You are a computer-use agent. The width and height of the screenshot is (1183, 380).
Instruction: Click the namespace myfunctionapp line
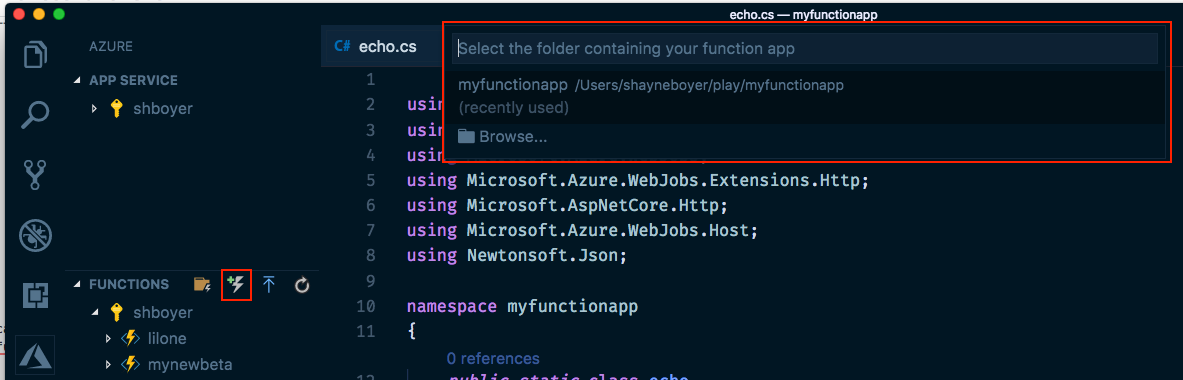point(522,307)
